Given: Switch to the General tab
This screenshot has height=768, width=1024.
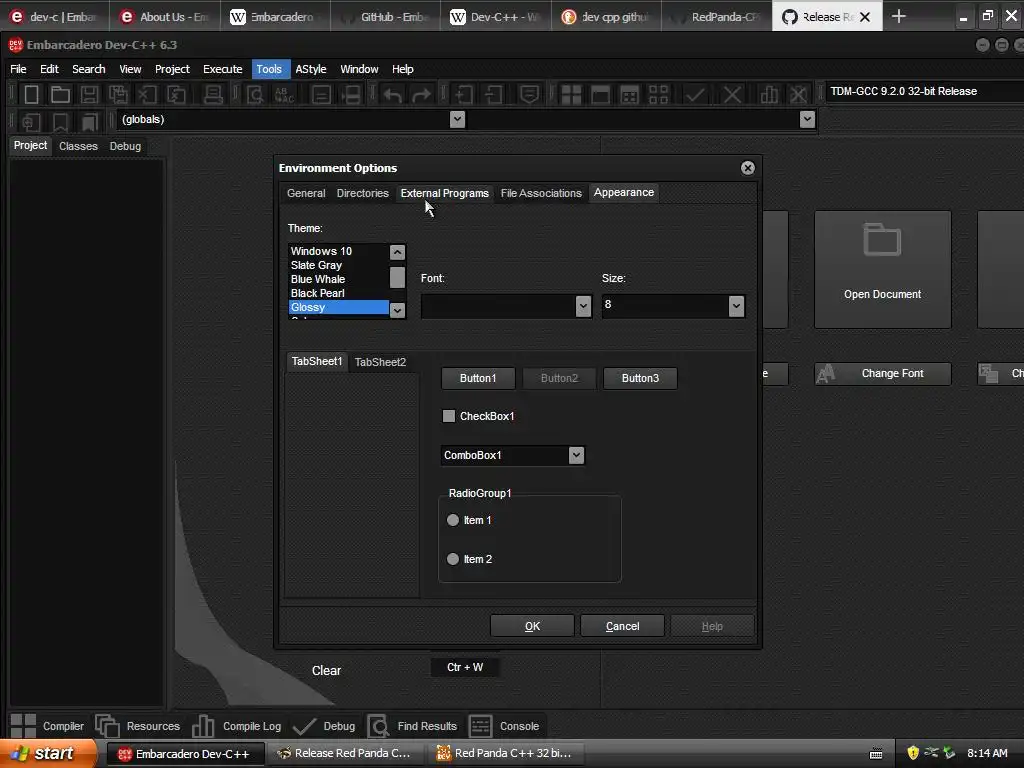Looking at the screenshot, I should click(x=306, y=193).
